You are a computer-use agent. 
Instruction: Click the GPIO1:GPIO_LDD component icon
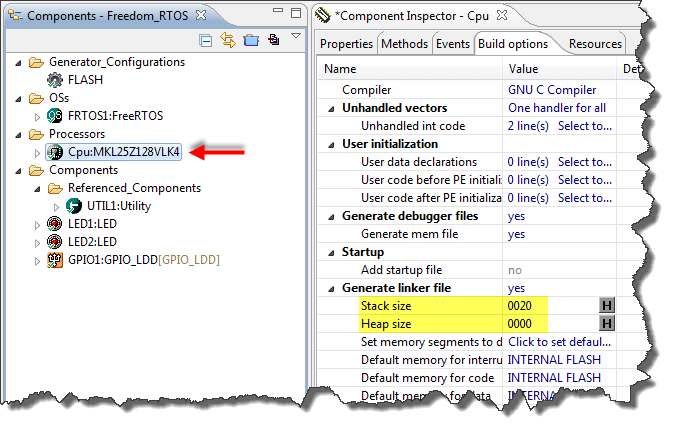click(55, 260)
